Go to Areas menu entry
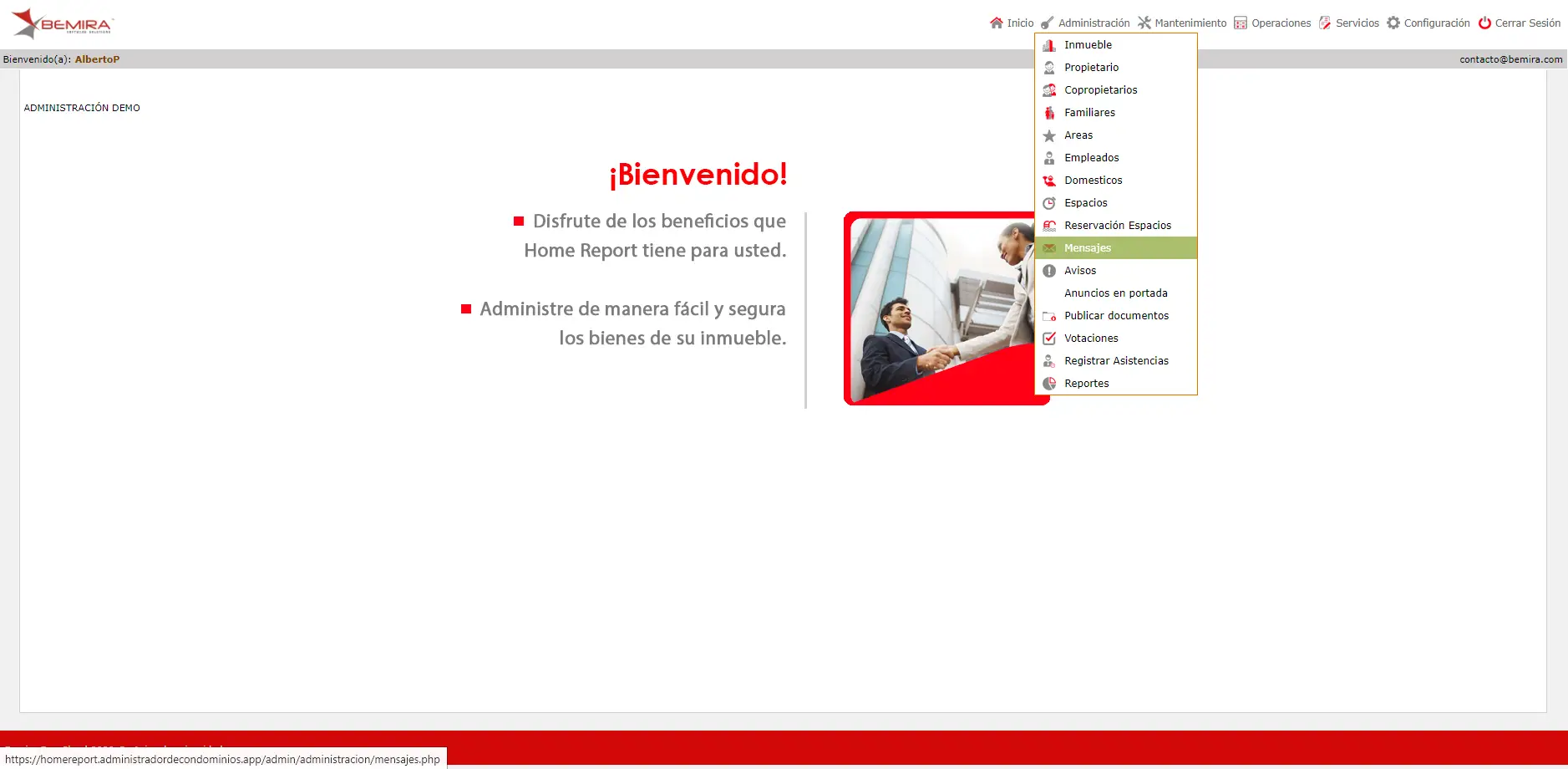 coord(1116,135)
